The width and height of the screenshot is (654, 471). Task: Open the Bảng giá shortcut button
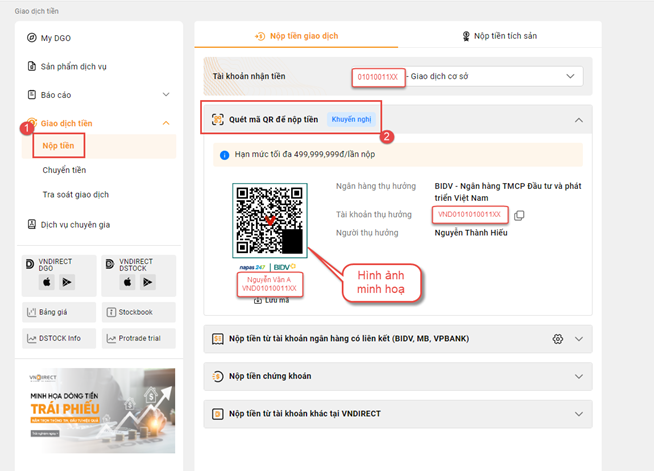click(59, 312)
